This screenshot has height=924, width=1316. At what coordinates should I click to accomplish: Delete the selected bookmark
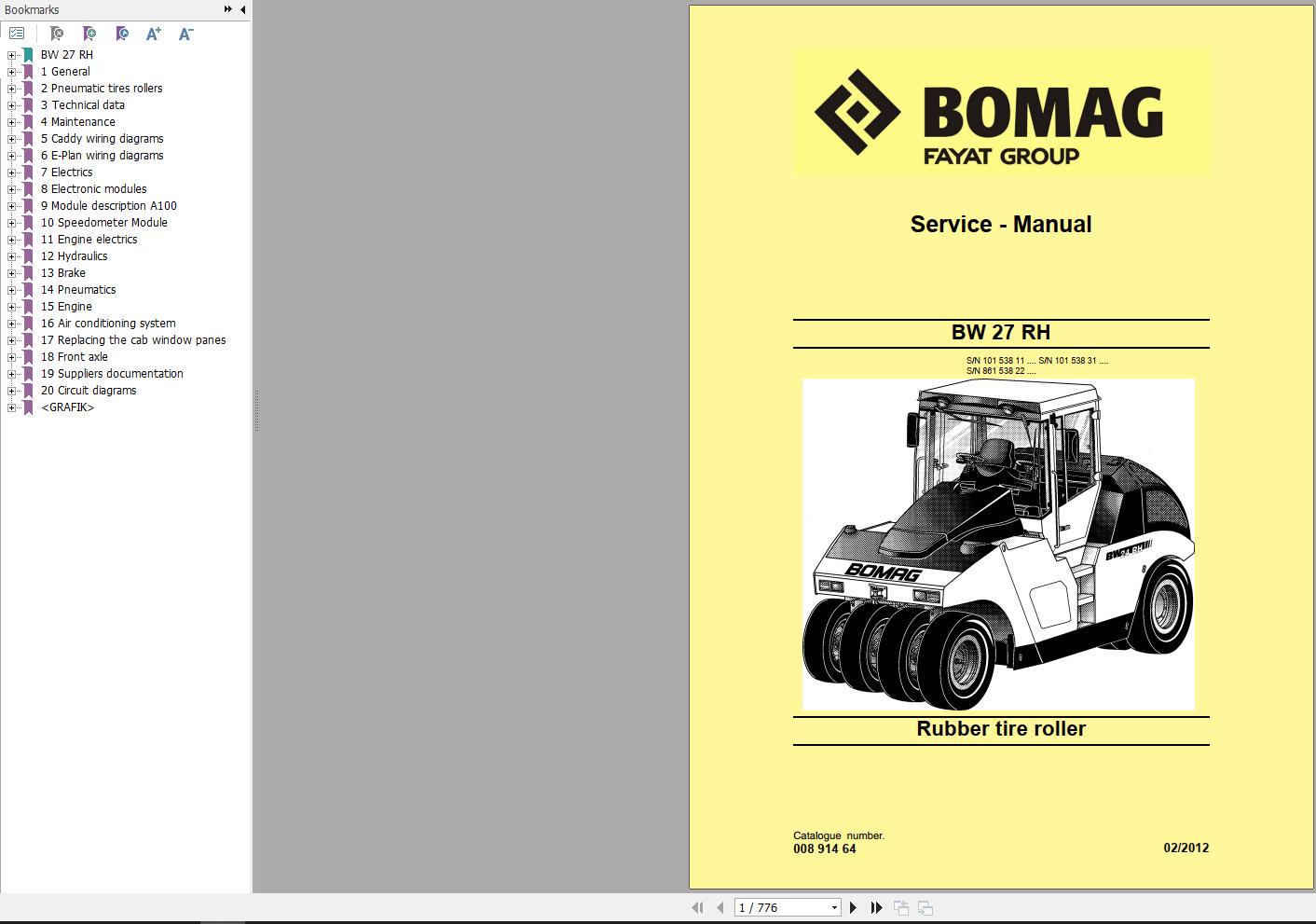[56, 34]
